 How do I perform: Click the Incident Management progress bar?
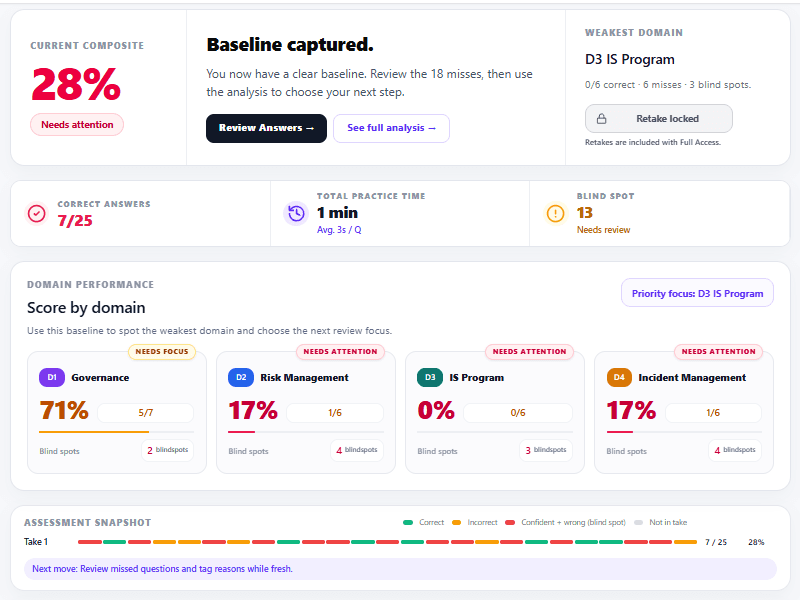(x=684, y=432)
